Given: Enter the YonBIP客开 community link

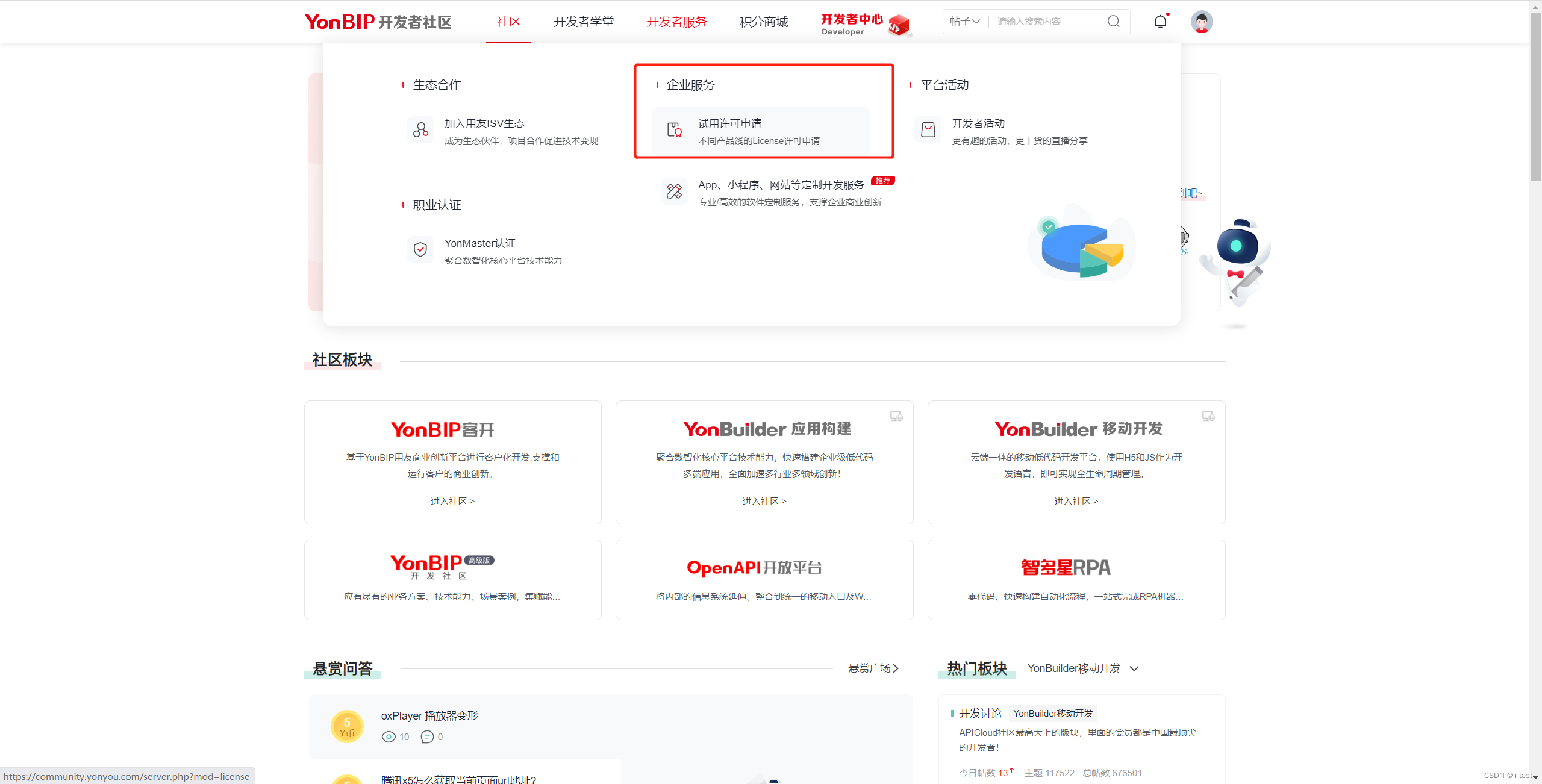Looking at the screenshot, I should [452, 501].
